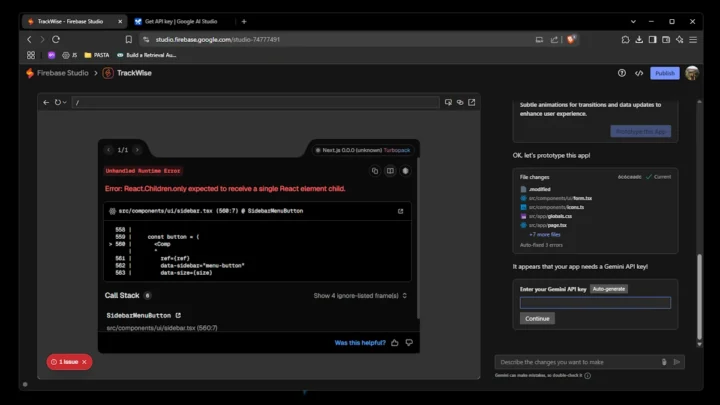
Task: Select the 'TrackWise - Firebase Studio' tab
Action: click(x=70, y=21)
